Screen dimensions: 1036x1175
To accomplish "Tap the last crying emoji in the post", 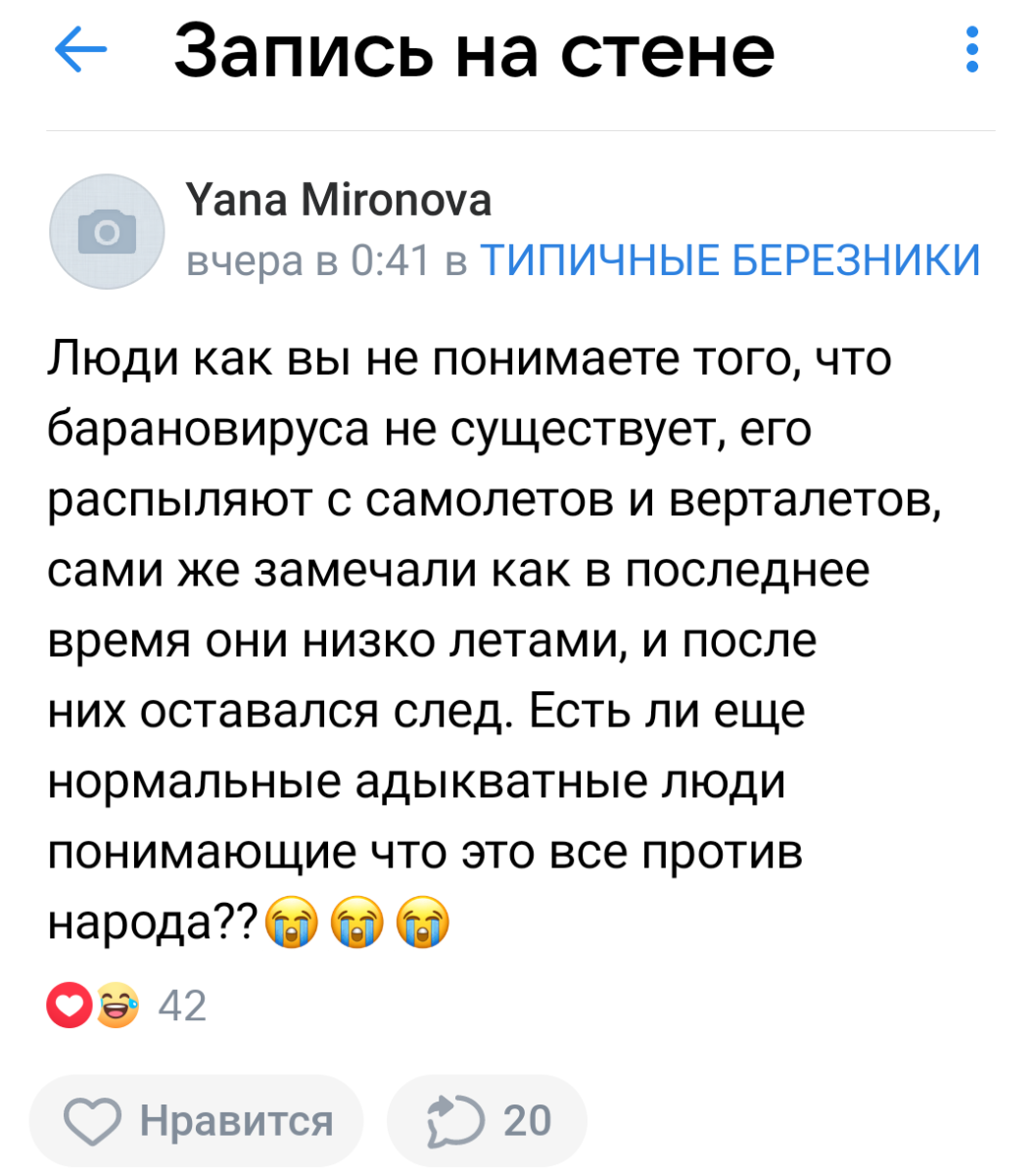I will [x=422, y=923].
